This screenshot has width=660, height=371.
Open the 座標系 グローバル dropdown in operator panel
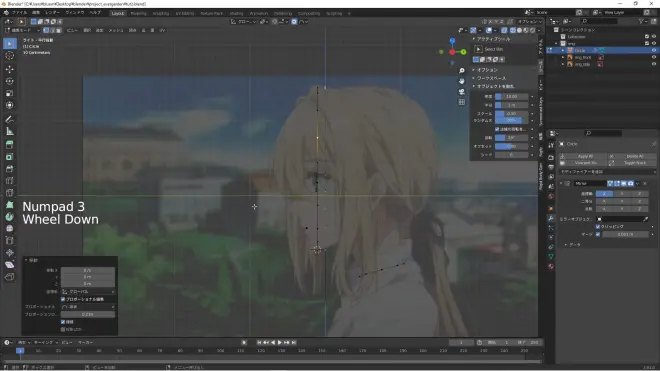88,291
